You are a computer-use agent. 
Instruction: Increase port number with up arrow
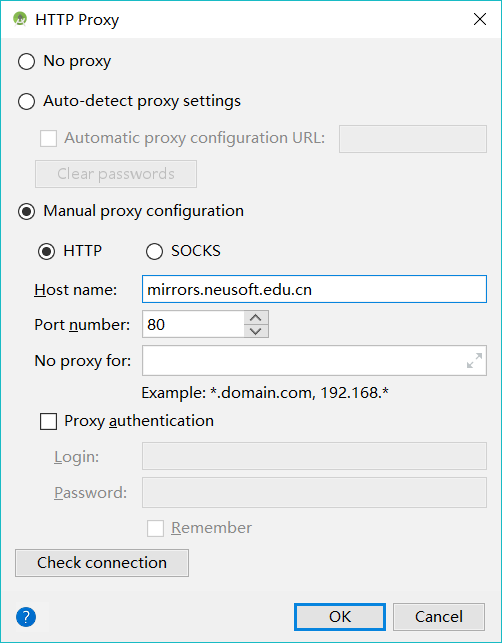[256, 317]
